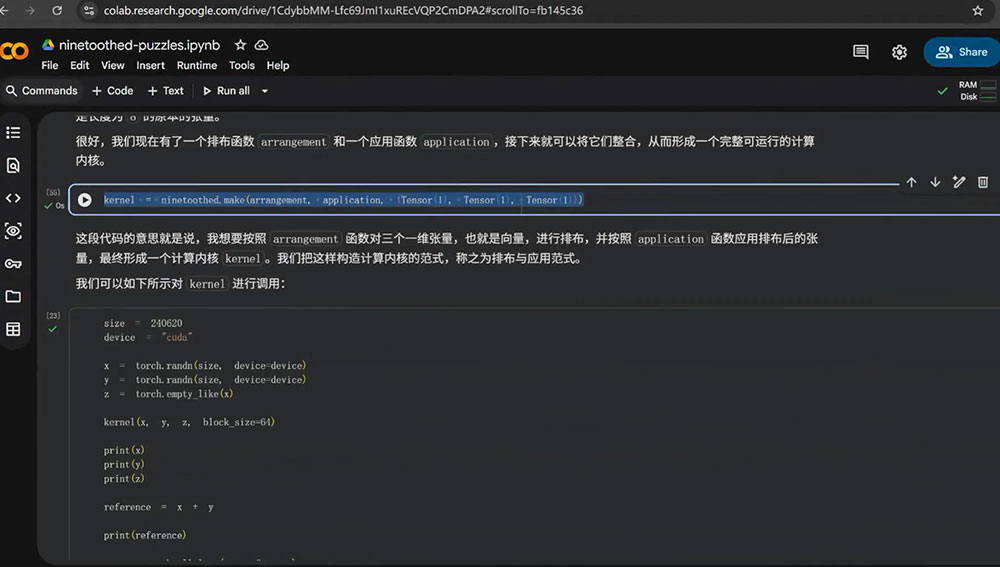Open find and replace sidebar icon

(x=13, y=166)
